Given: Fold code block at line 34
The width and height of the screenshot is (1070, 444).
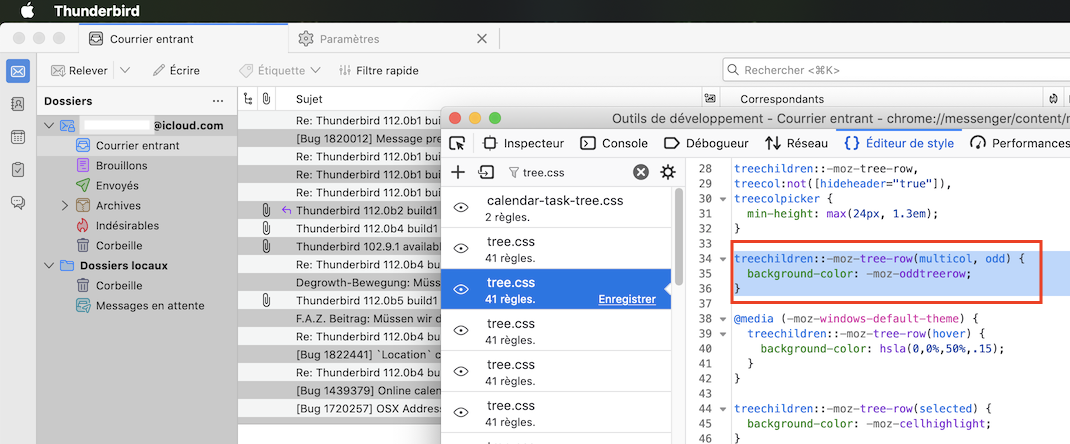Looking at the screenshot, I should coord(723,259).
